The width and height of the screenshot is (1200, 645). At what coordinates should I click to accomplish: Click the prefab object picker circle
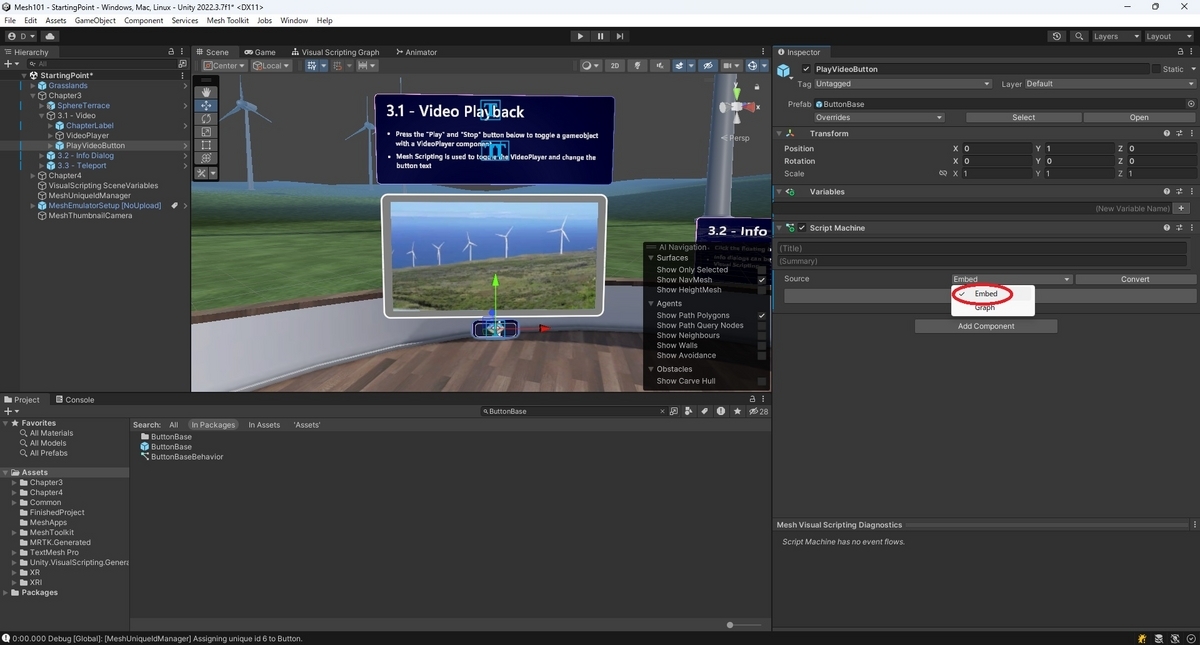[1190, 104]
